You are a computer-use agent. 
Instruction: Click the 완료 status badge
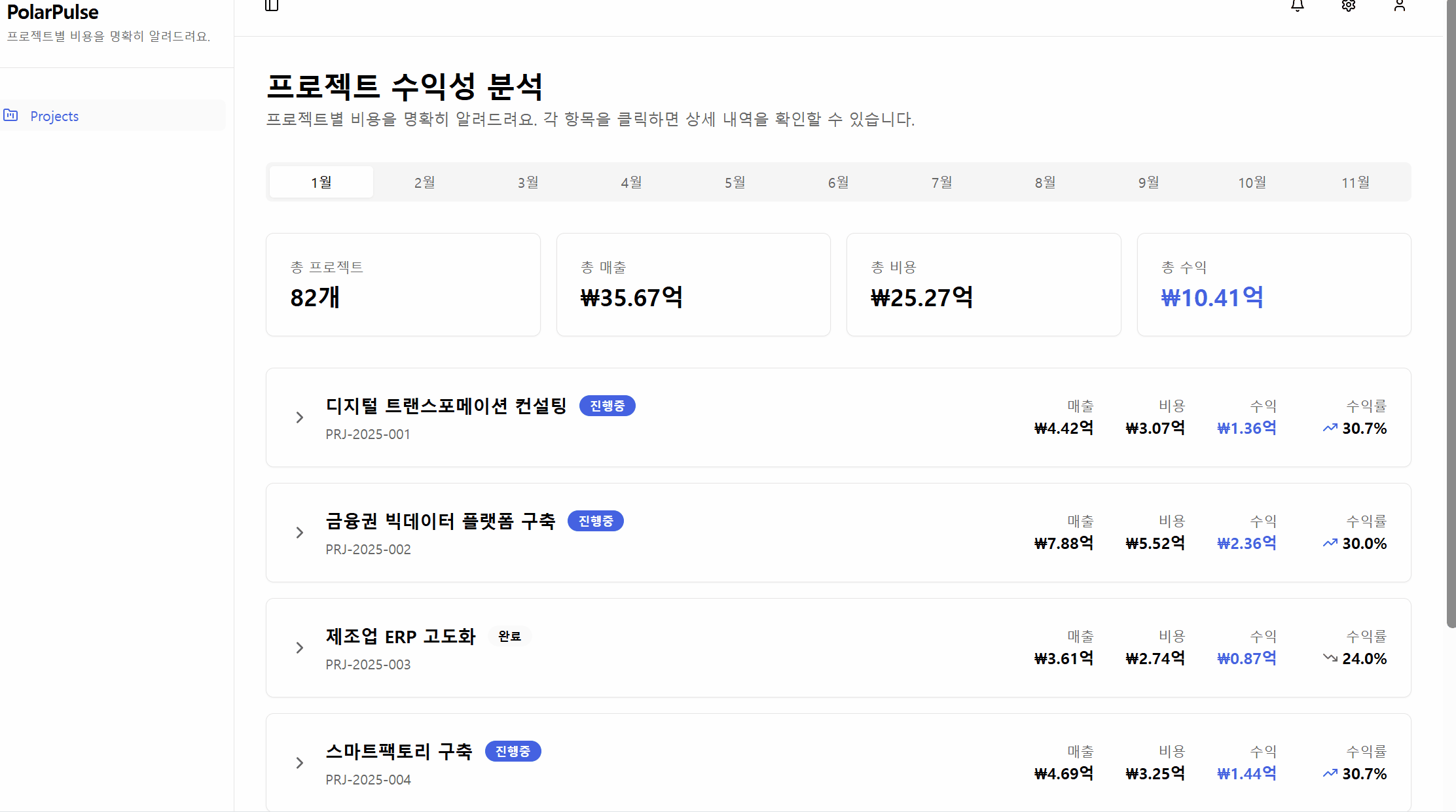509,636
